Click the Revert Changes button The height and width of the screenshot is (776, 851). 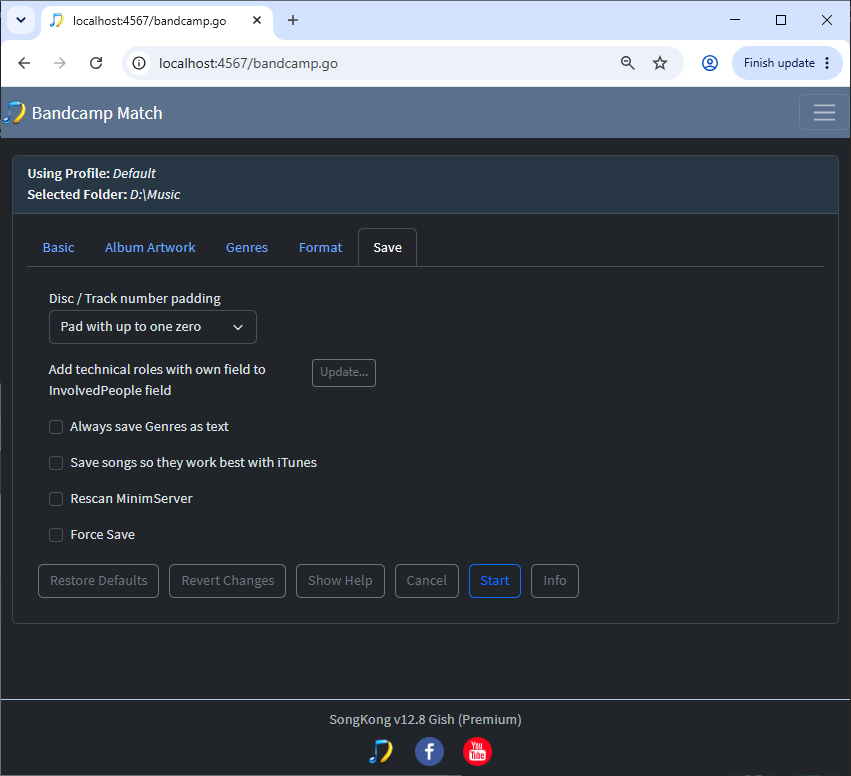click(x=227, y=581)
